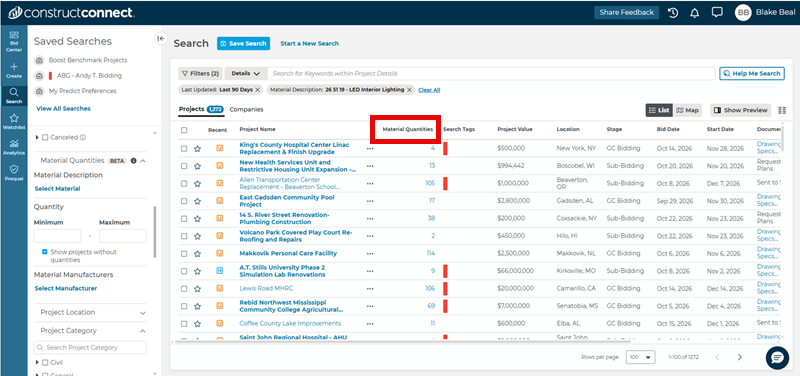
Task: Expand the Civil category tree item
Action: (37, 362)
